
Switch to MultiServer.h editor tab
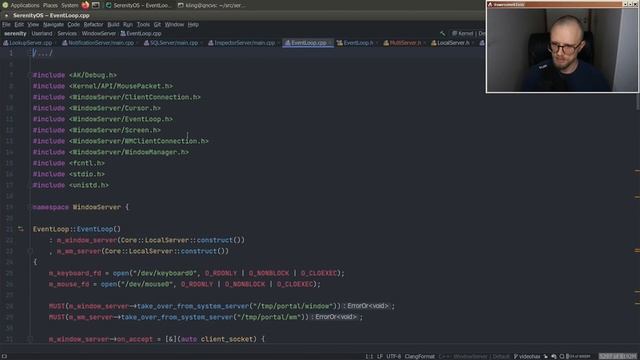(402, 43)
